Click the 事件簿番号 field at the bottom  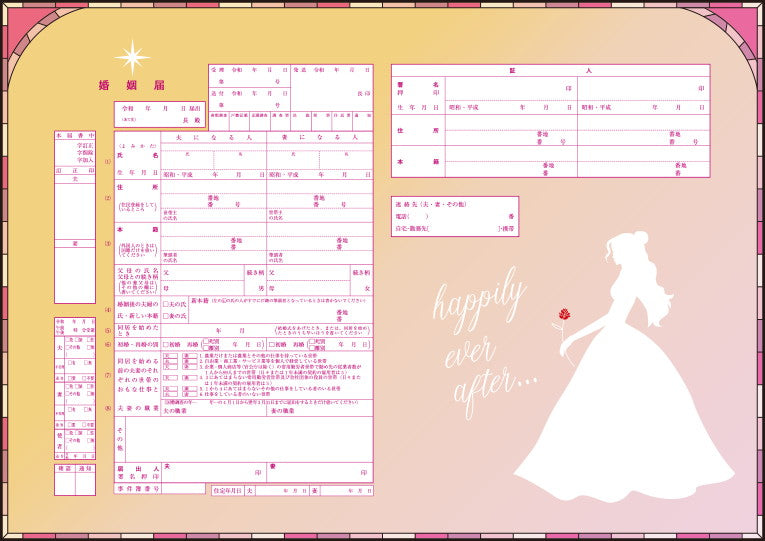click(183, 490)
